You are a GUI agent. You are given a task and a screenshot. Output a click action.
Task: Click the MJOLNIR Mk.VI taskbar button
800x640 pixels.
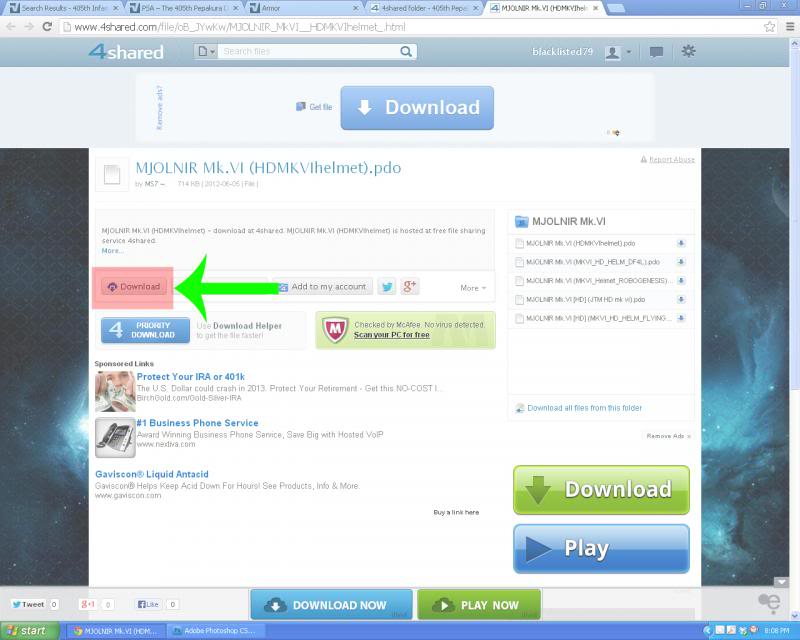pyautogui.click(x=116, y=631)
